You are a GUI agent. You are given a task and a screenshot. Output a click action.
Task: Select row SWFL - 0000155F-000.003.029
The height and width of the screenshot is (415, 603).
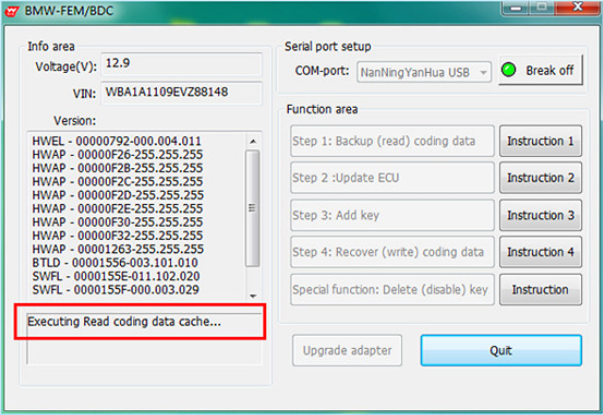115,290
